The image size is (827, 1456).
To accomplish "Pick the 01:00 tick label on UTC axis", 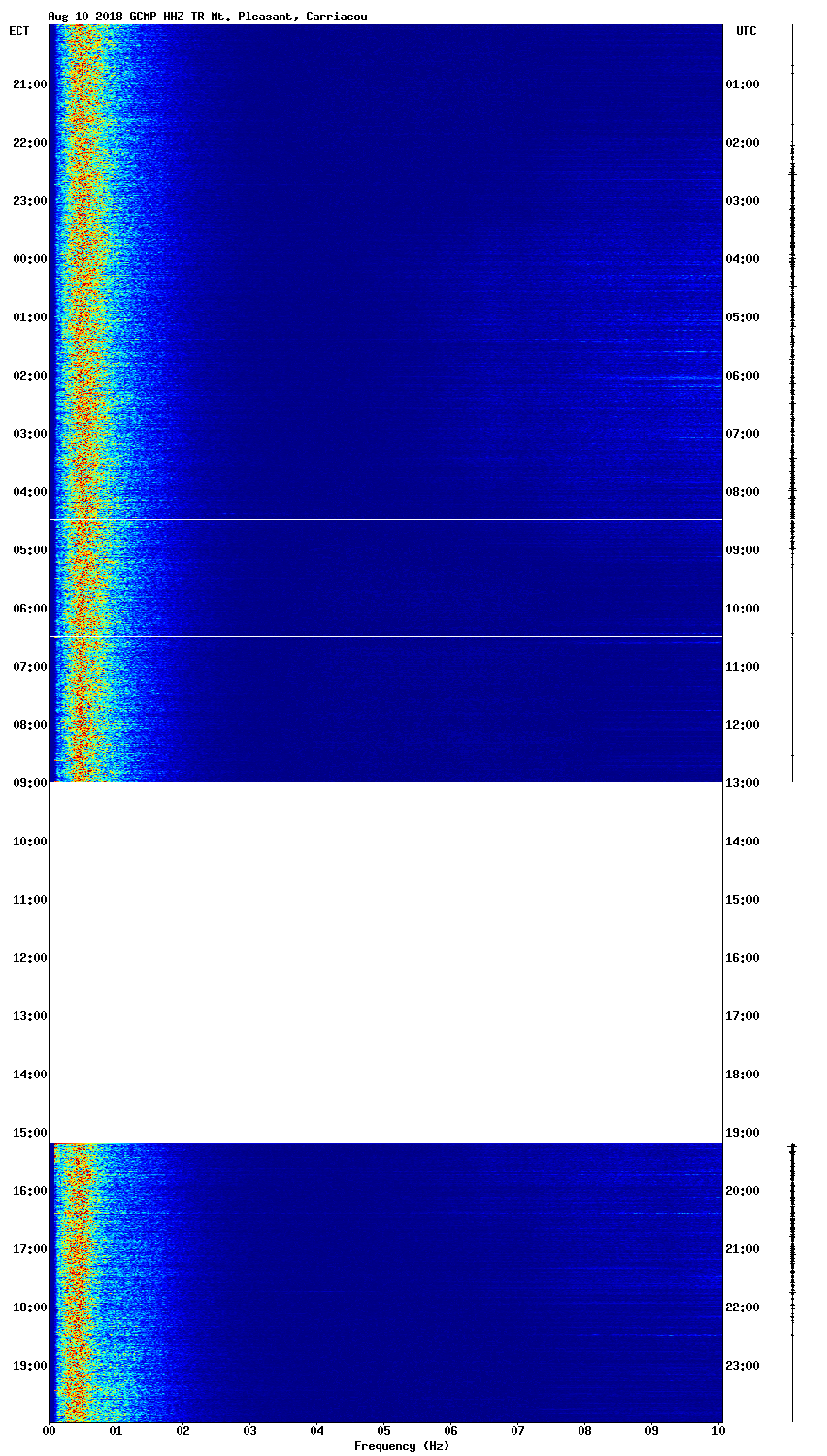I will click(743, 84).
